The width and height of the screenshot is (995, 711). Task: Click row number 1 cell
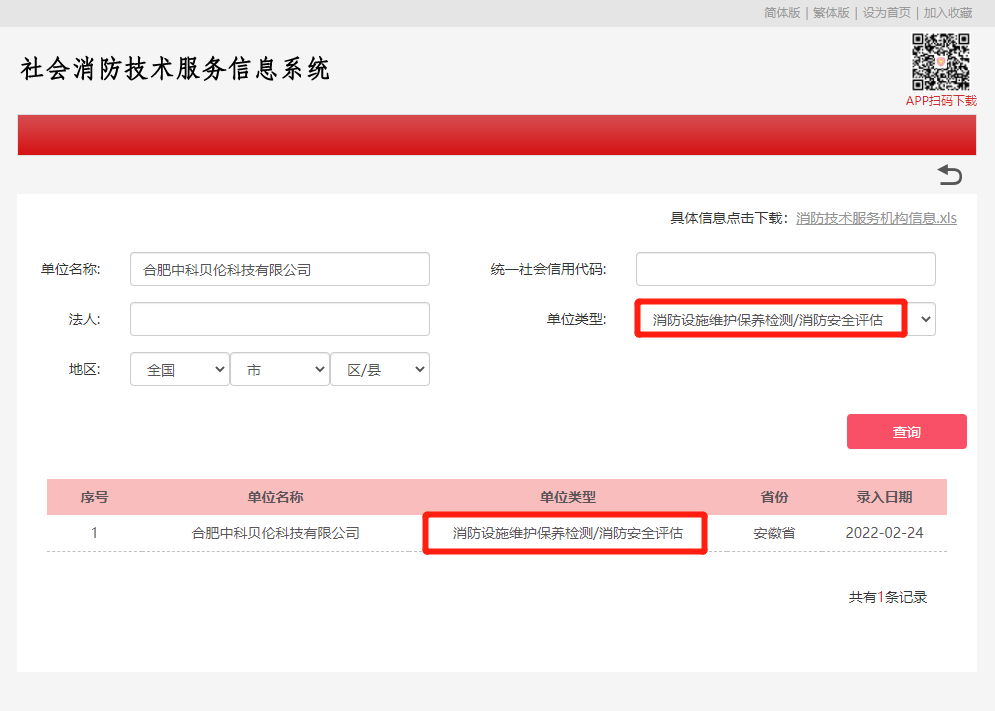click(x=95, y=533)
